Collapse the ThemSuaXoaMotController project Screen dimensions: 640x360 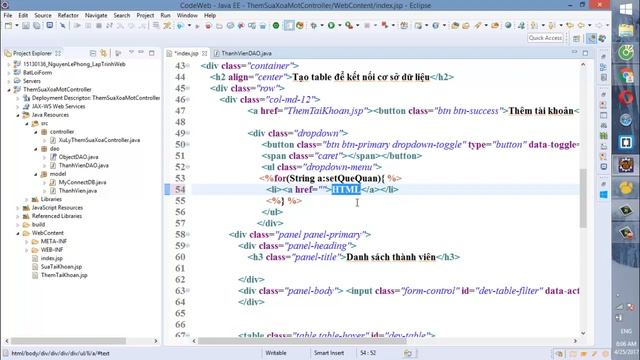coord(9,90)
